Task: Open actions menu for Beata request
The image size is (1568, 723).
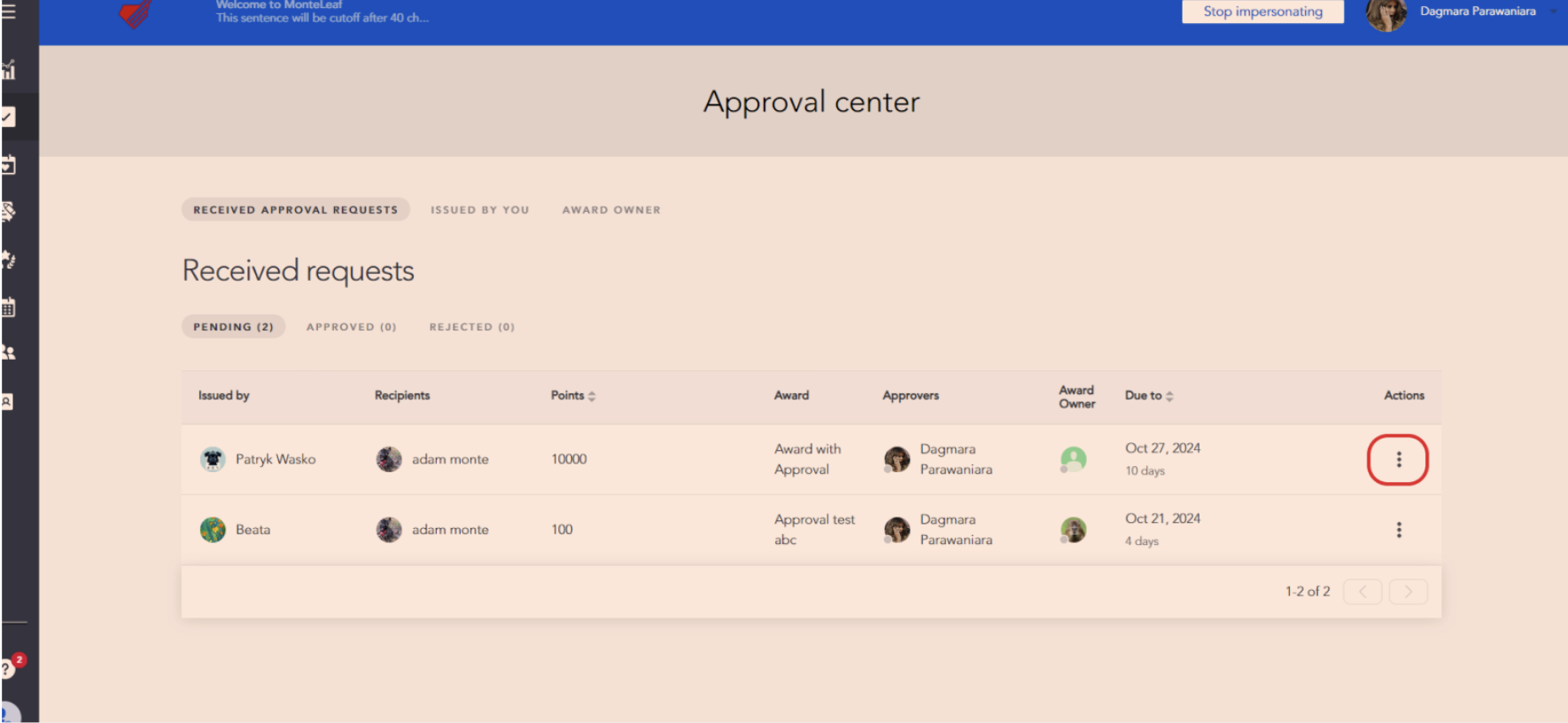Action: 1398,530
